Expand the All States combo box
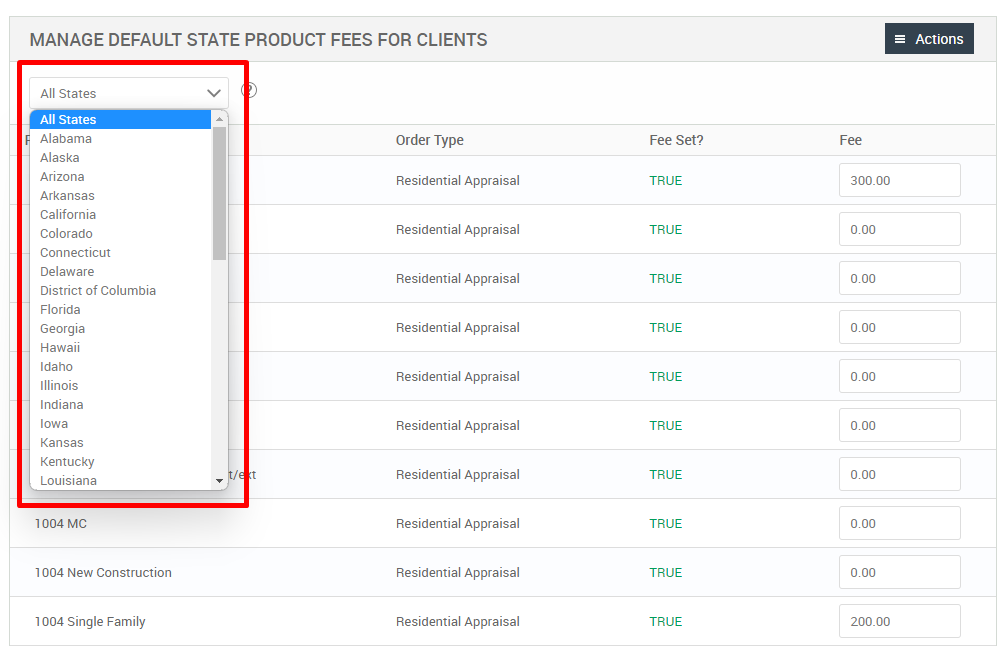This screenshot has height=646, width=1002. [128, 93]
